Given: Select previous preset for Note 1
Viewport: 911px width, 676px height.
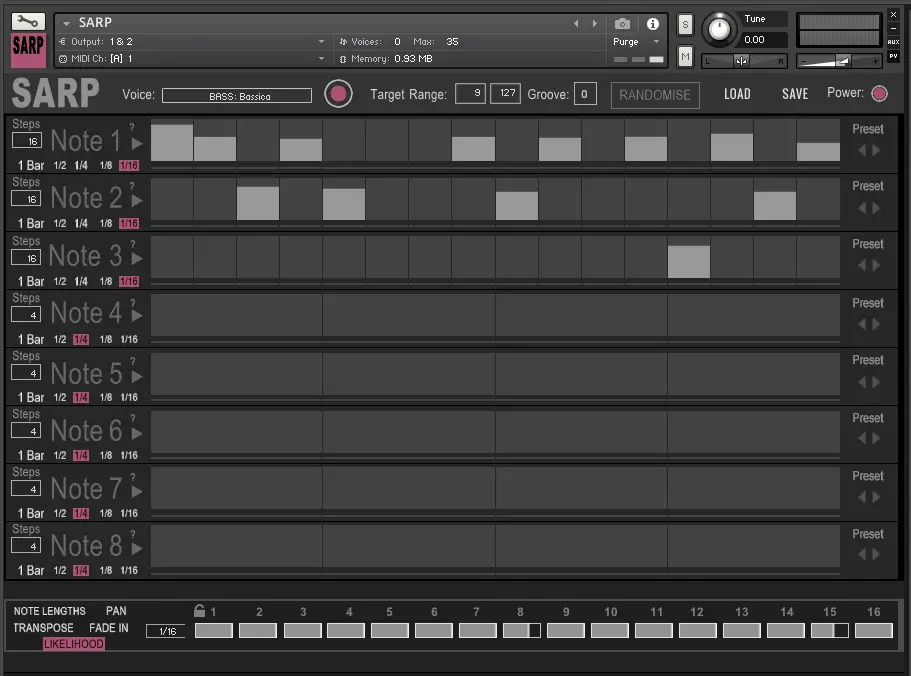Looking at the screenshot, I should tap(862, 150).
